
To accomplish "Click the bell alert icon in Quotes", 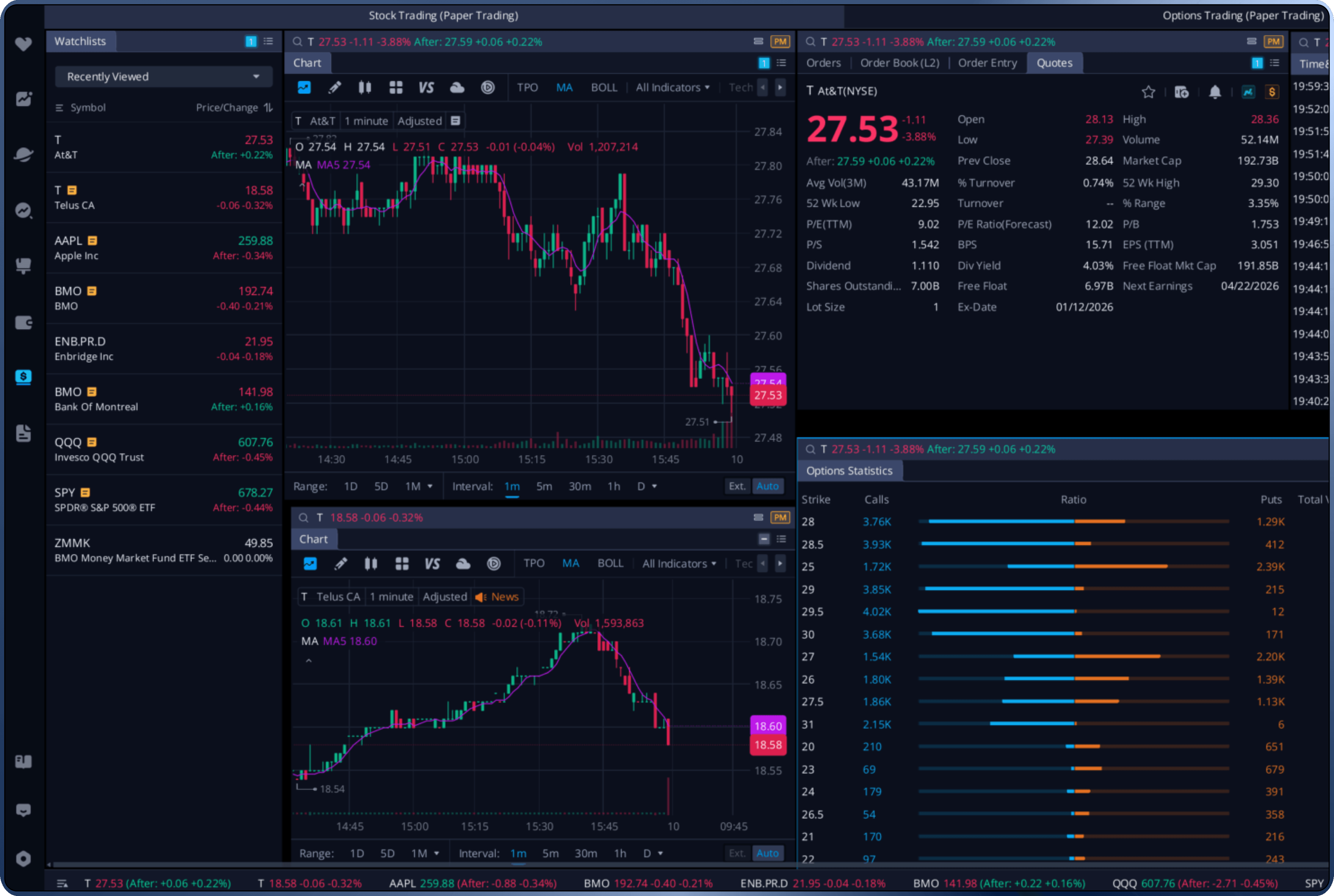I will pyautogui.click(x=1215, y=92).
